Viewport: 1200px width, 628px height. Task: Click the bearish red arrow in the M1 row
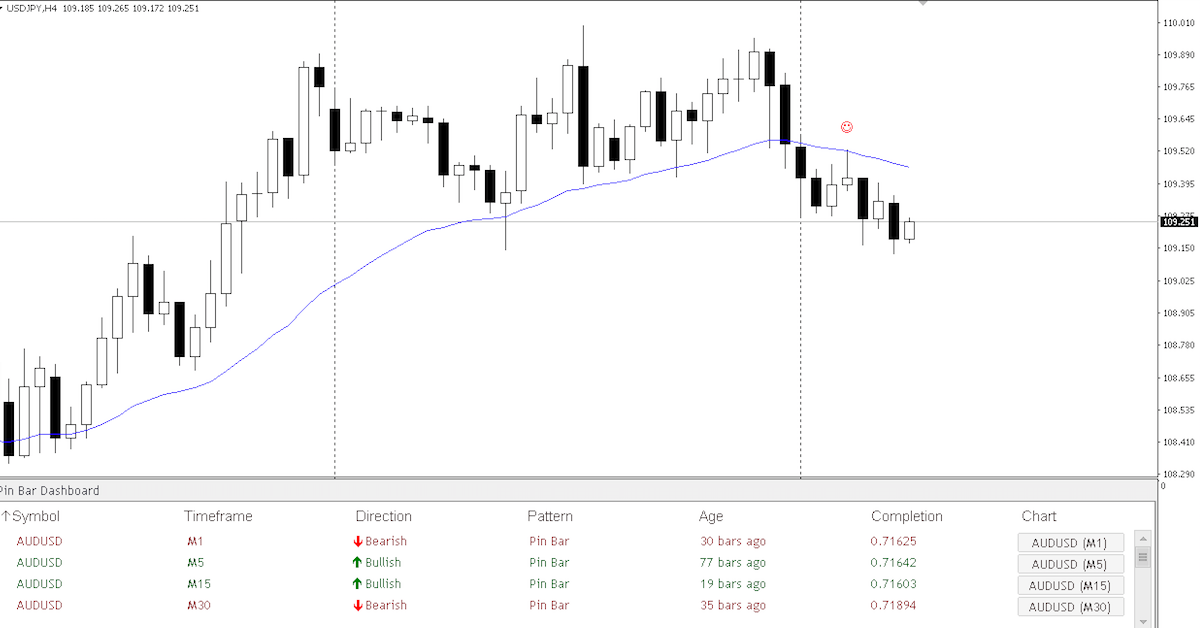357,541
